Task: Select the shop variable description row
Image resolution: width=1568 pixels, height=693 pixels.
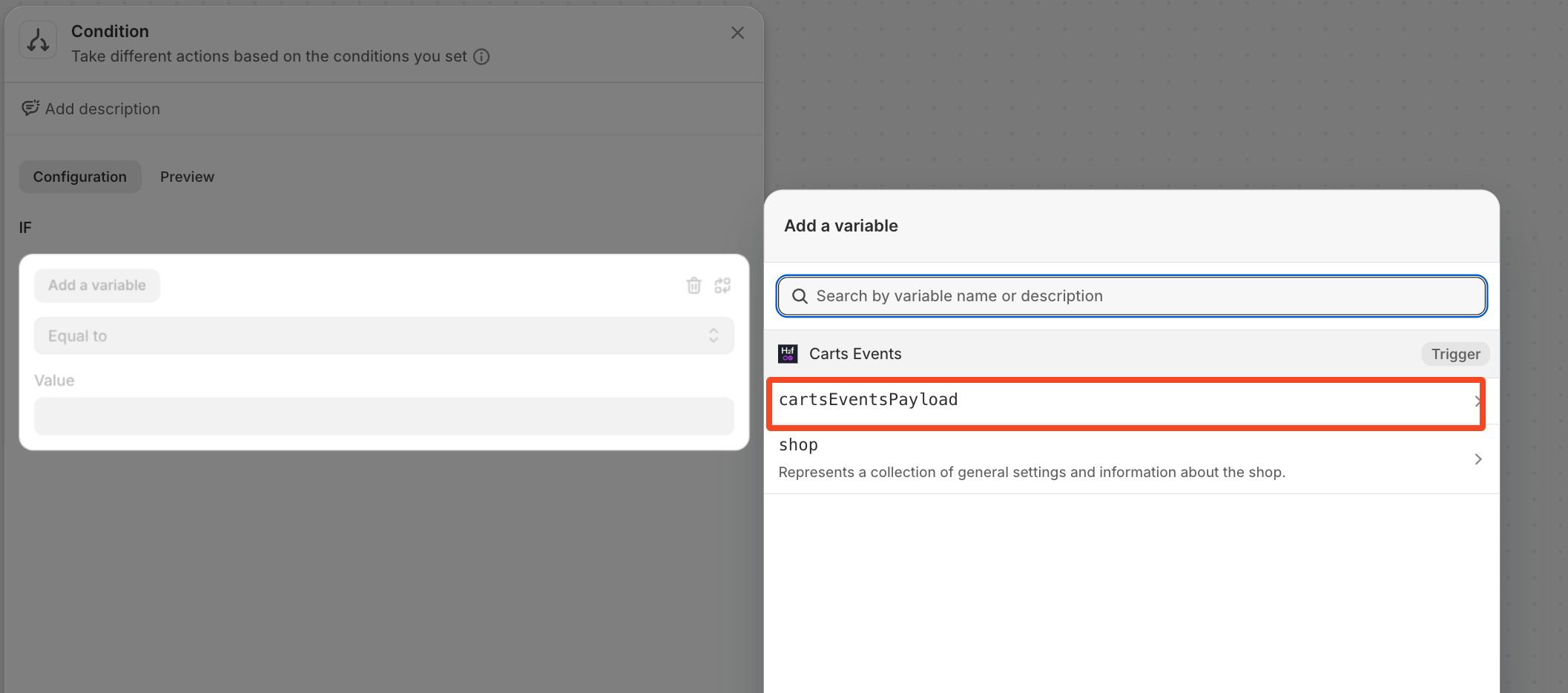Action: click(x=1031, y=472)
